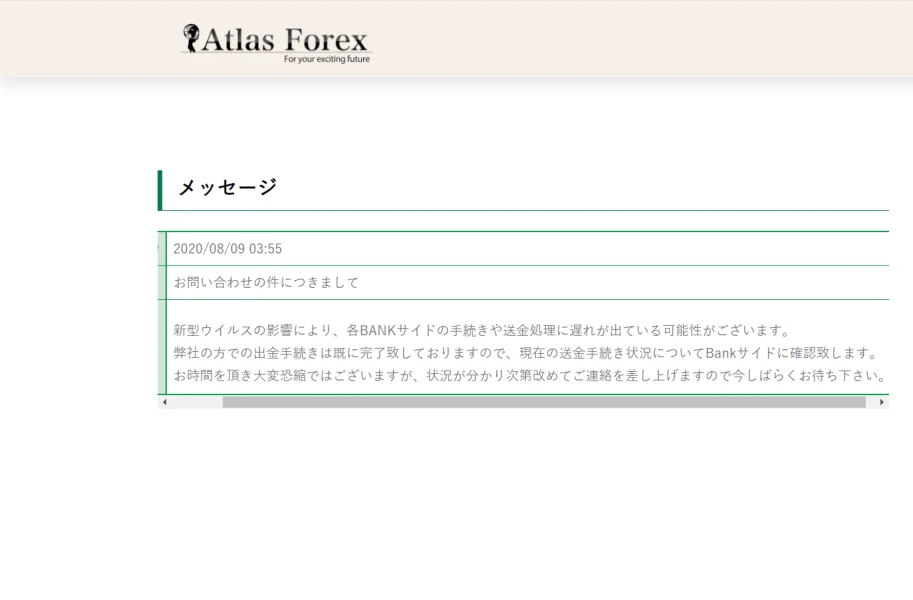Click the green accent bar beside メッセージ
913x600 pixels.
click(x=160, y=190)
